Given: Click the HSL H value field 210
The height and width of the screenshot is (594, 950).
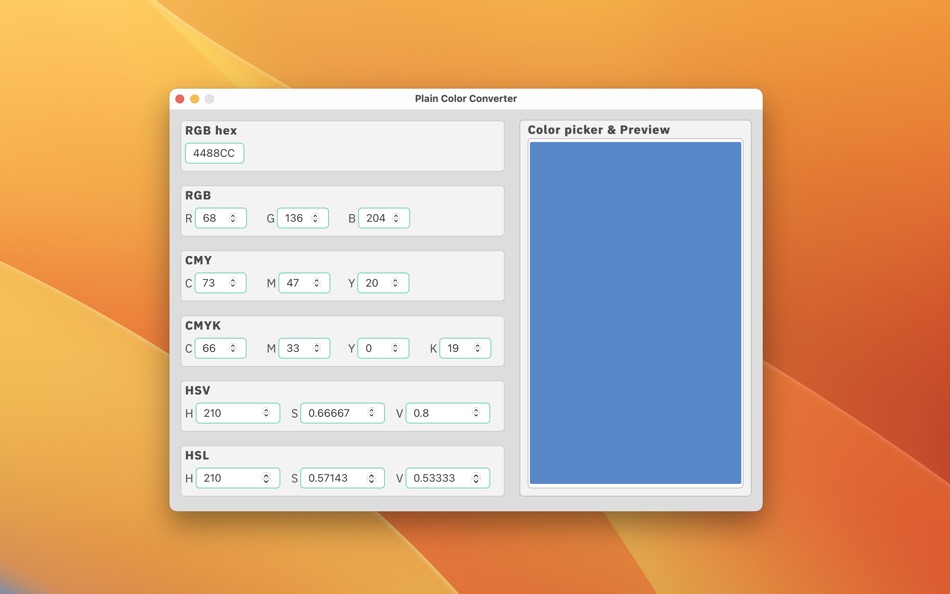Looking at the screenshot, I should (x=238, y=478).
